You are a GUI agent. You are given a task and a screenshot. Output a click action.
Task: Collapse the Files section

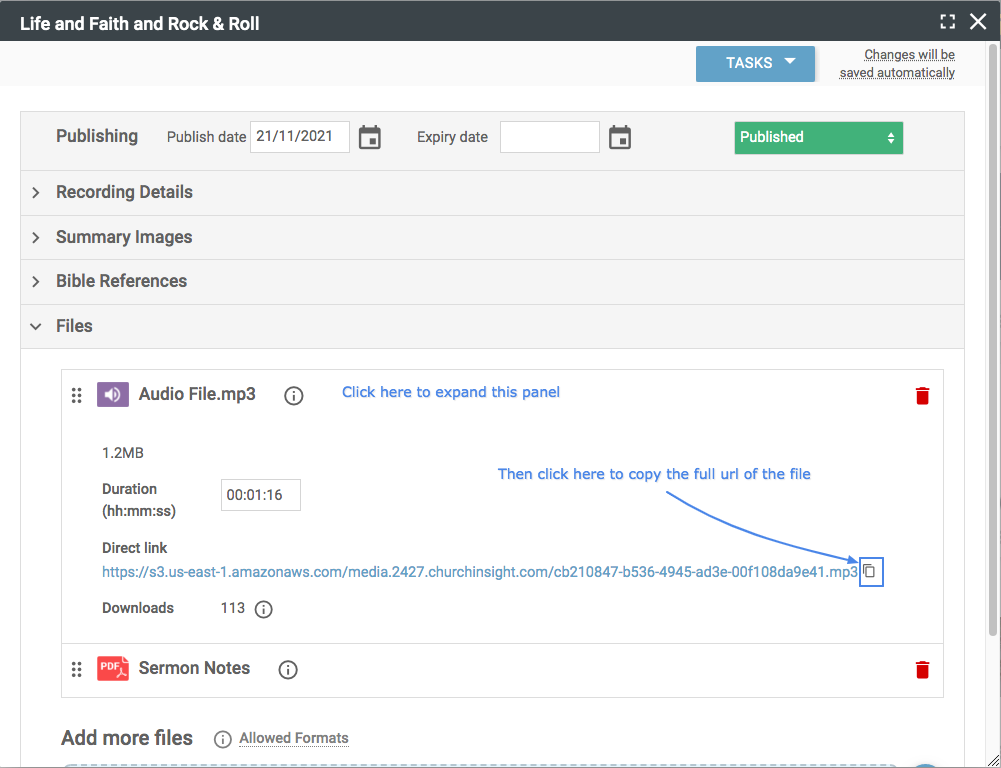74,326
